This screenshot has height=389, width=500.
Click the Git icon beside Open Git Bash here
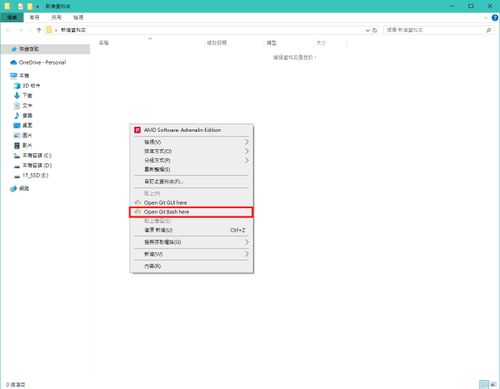(137, 212)
